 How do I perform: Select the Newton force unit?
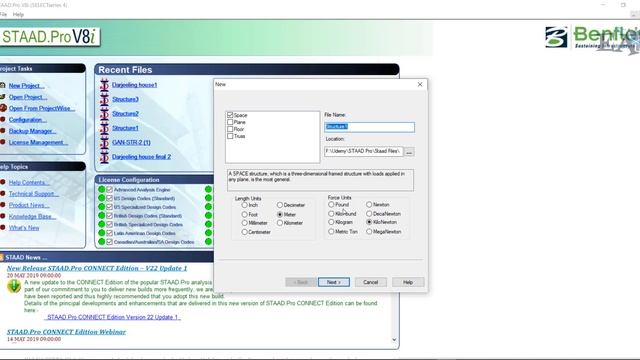(x=369, y=204)
